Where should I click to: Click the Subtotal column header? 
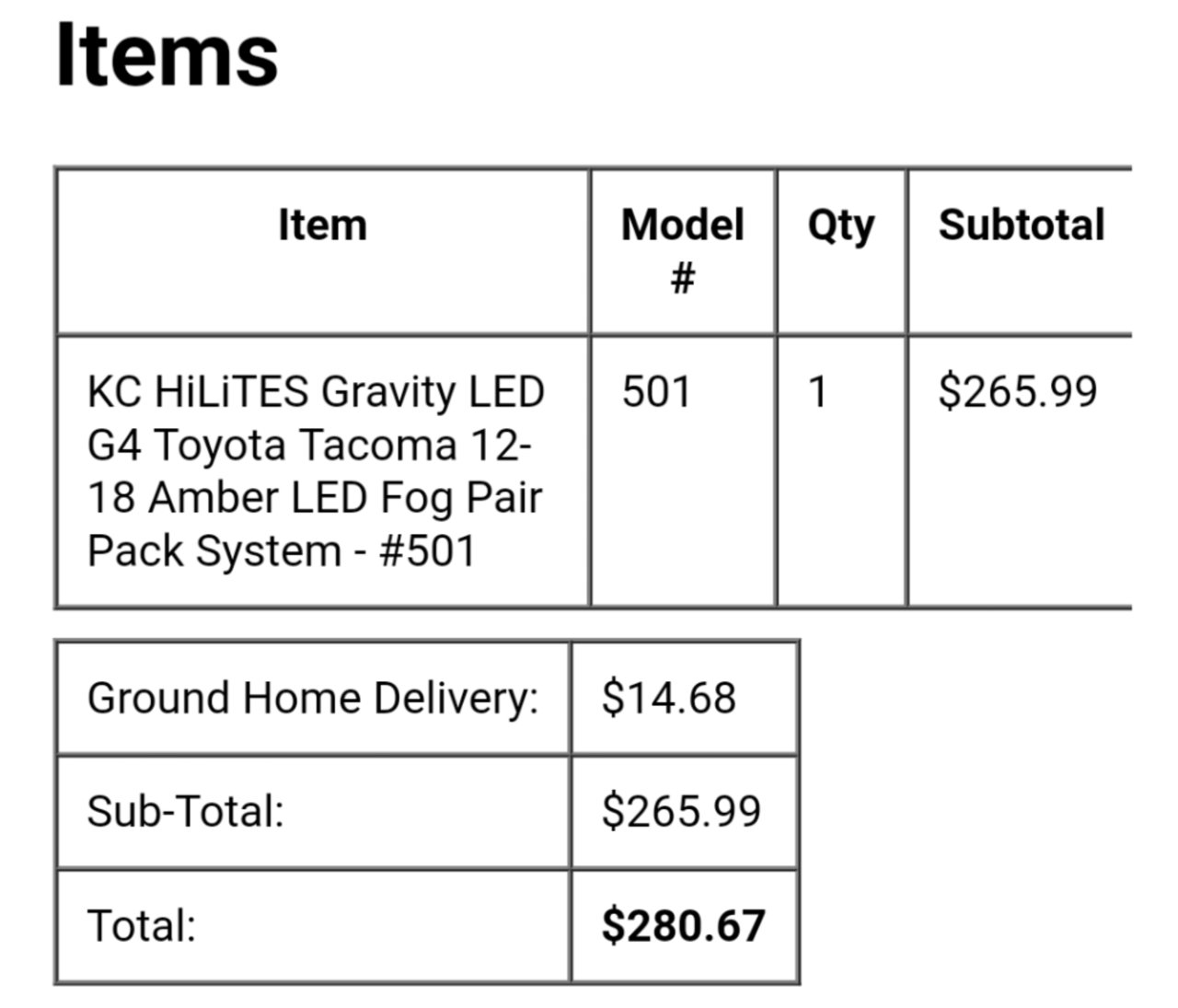(x=1022, y=225)
